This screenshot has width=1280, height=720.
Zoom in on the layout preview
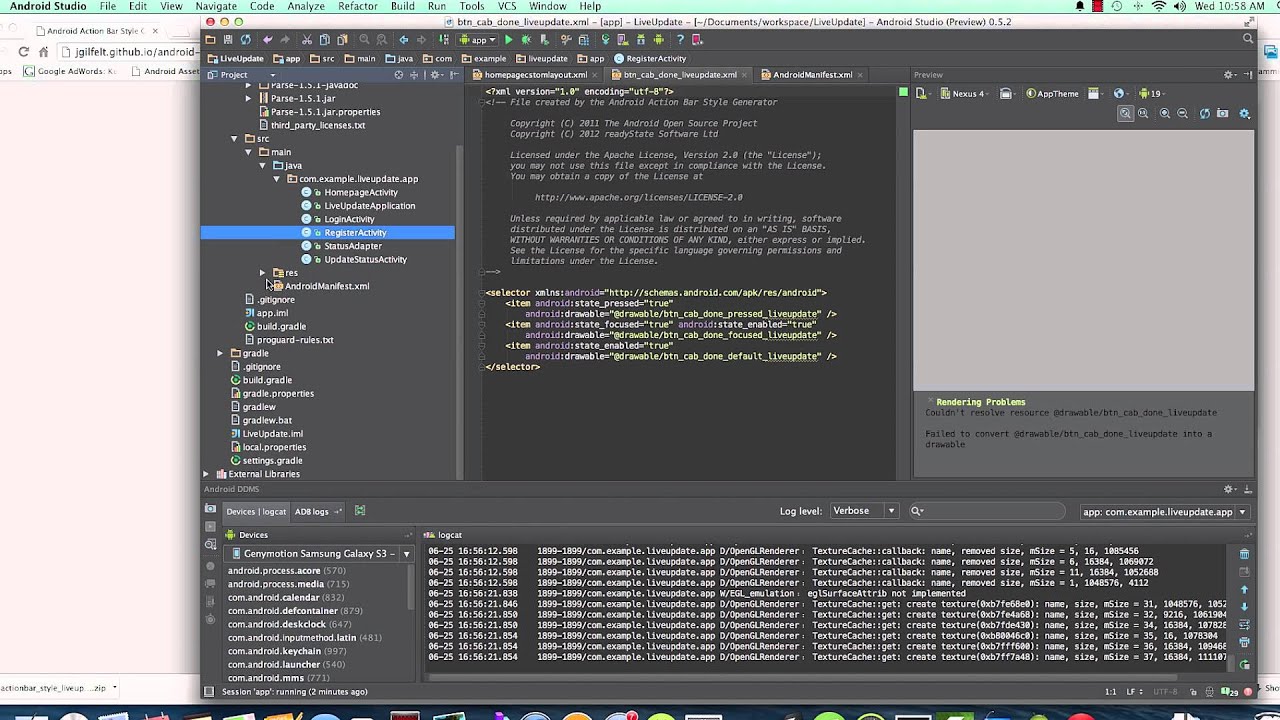click(1165, 113)
